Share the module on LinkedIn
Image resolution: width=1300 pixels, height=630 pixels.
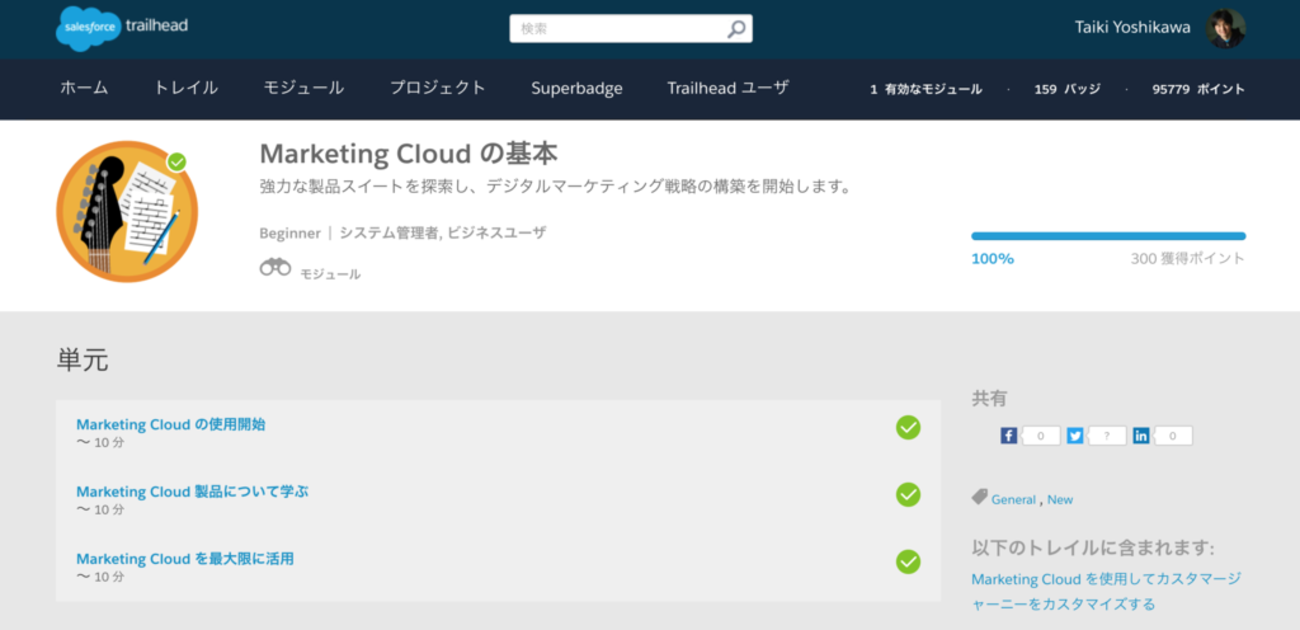(1141, 436)
